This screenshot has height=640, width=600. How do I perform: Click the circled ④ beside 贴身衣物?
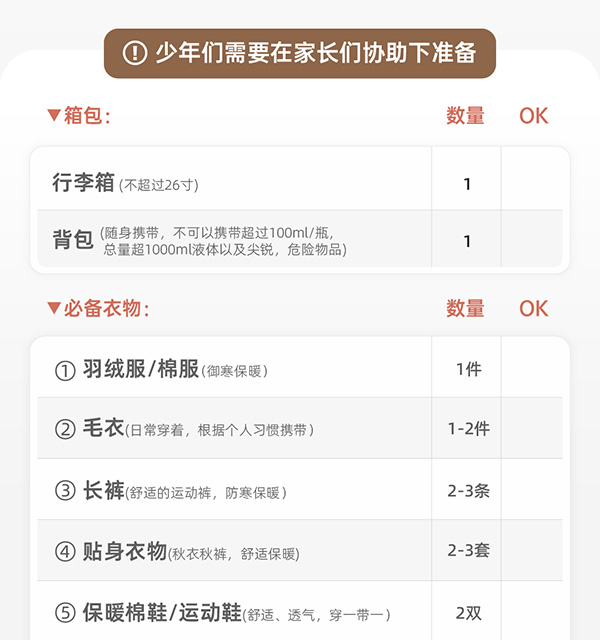(65, 552)
